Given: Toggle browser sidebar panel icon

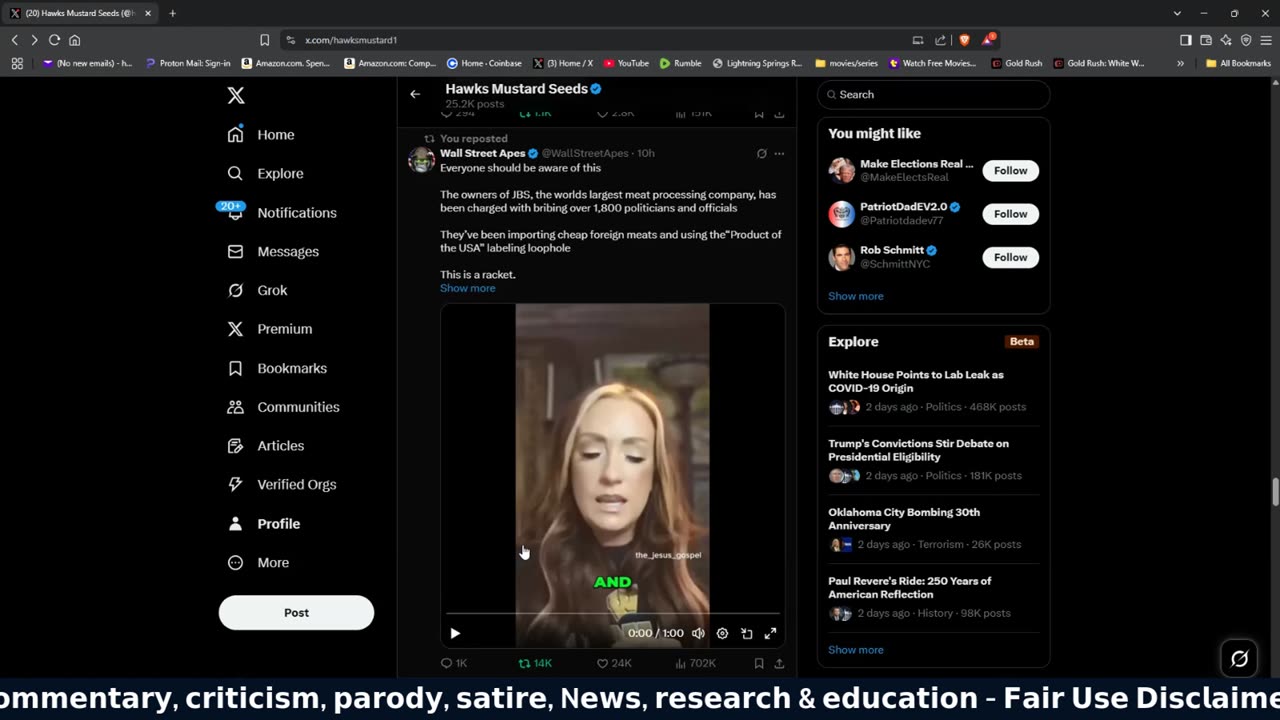Looking at the screenshot, I should tap(1185, 40).
